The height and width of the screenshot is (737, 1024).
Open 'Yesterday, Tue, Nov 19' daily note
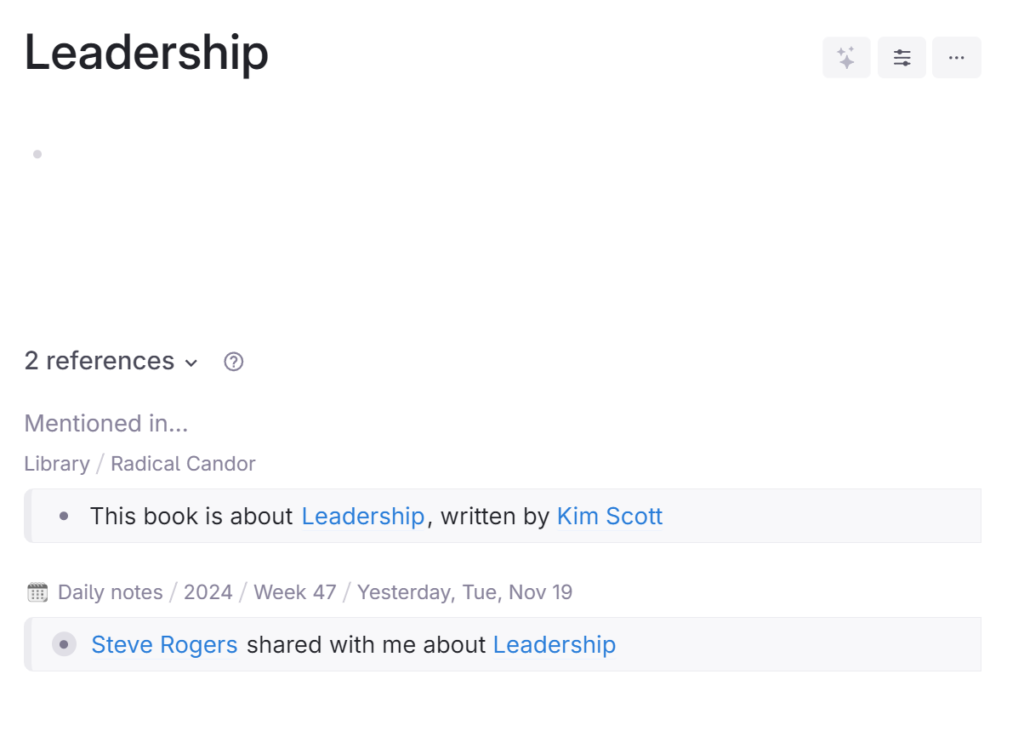coord(465,592)
